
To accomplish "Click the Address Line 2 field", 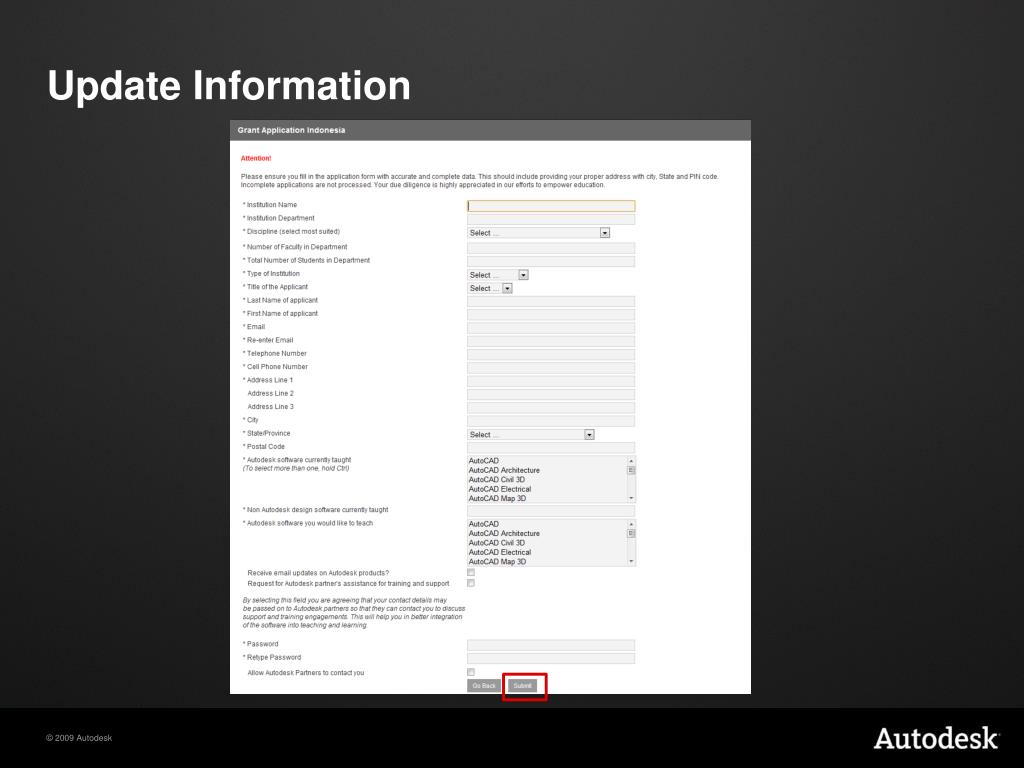I will tap(551, 394).
